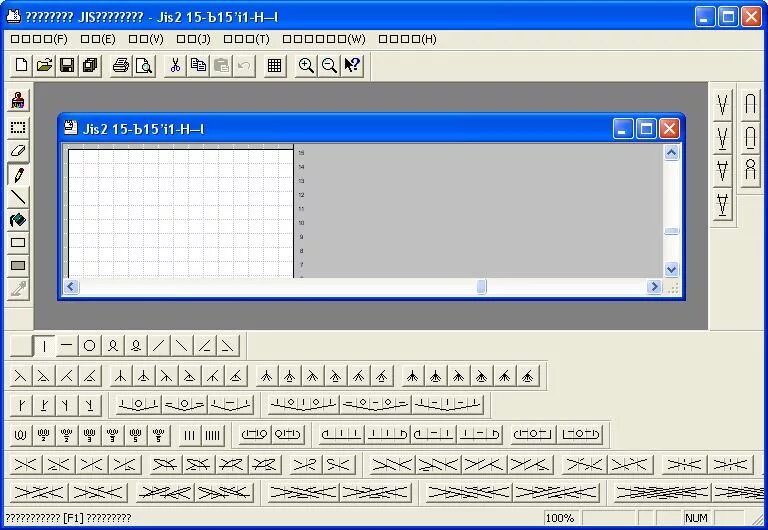Zoom out with the minus magnifier icon
768x530 pixels.
click(329, 65)
